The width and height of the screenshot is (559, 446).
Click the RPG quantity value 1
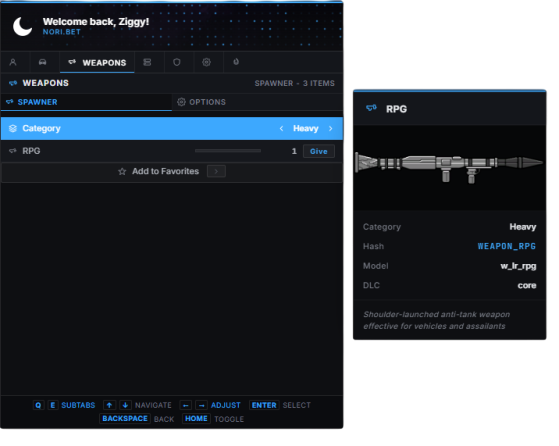294,151
